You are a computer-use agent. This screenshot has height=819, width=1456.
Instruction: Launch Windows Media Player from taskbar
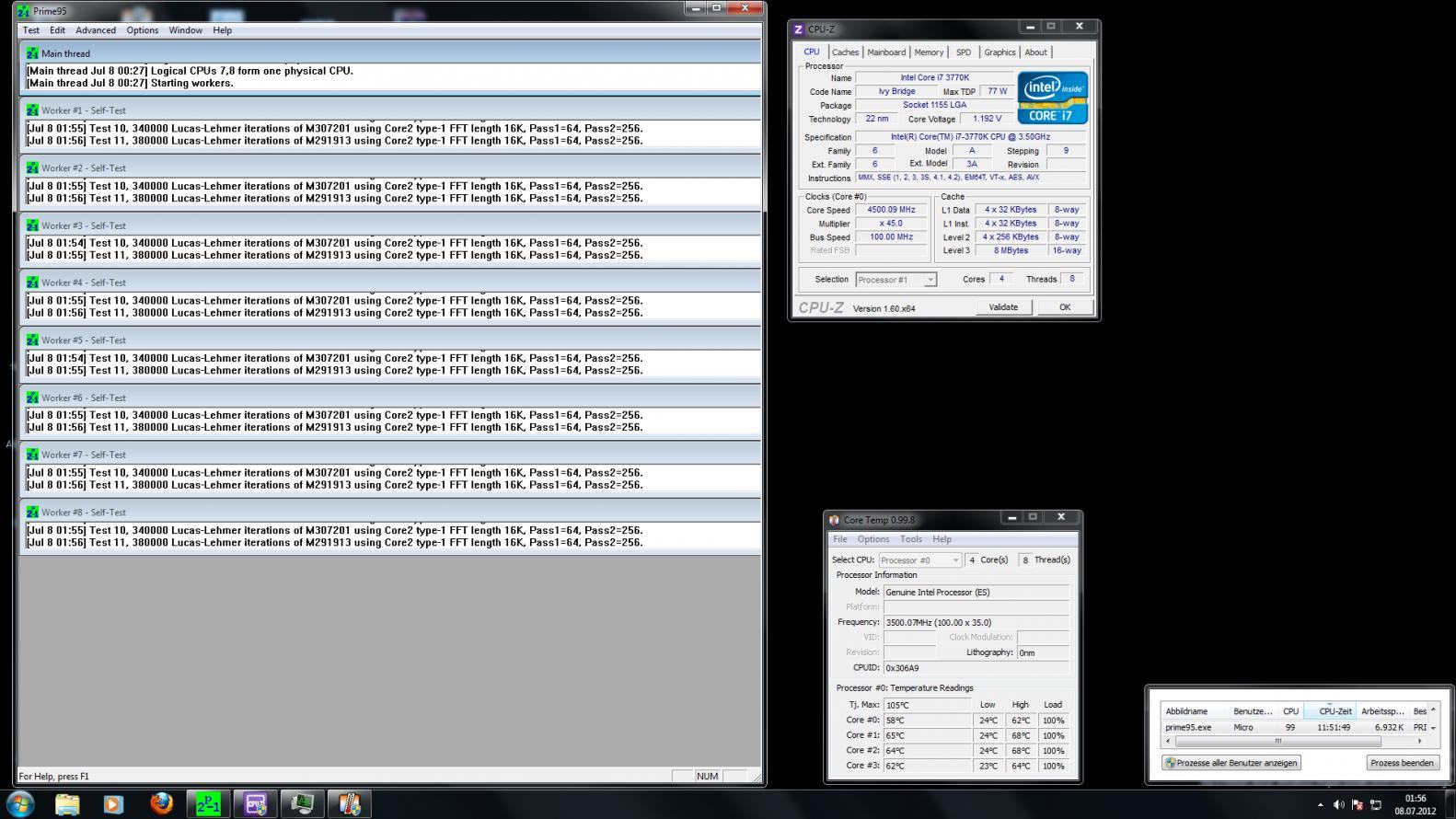(x=113, y=803)
